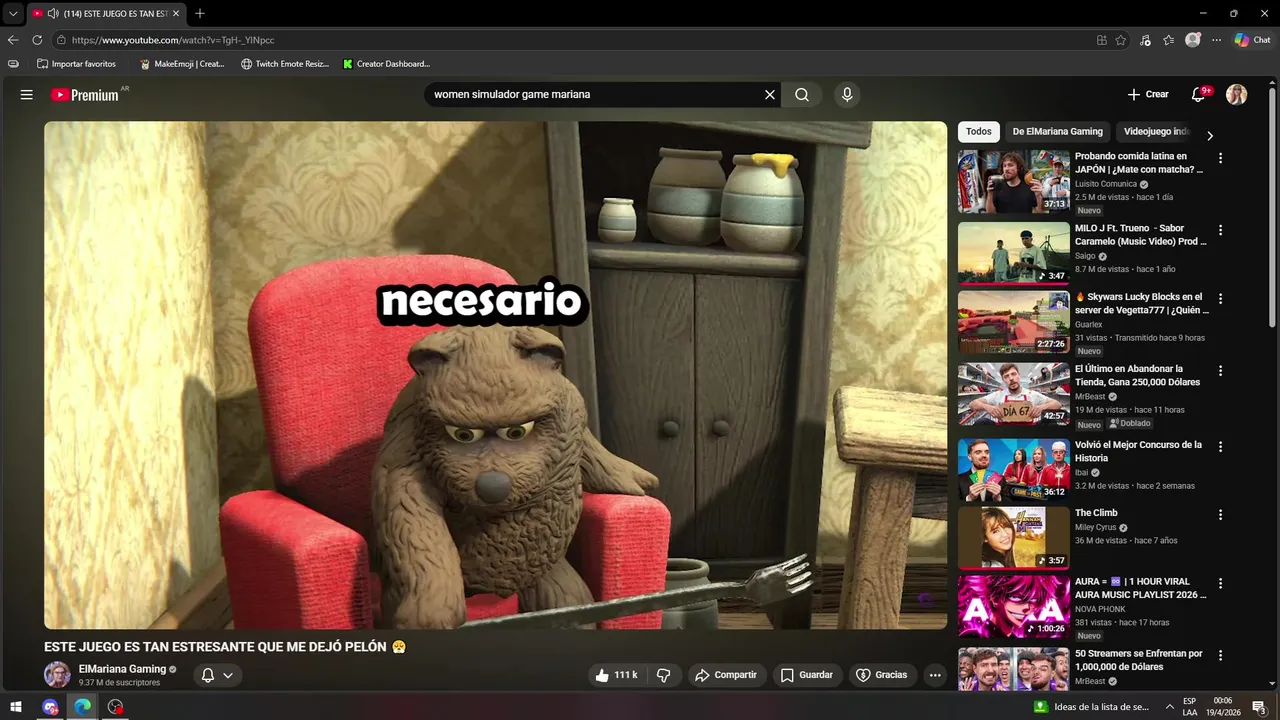Select the De ElMariana Gaming chip
Image resolution: width=1280 pixels, height=720 pixels.
pos(1057,132)
